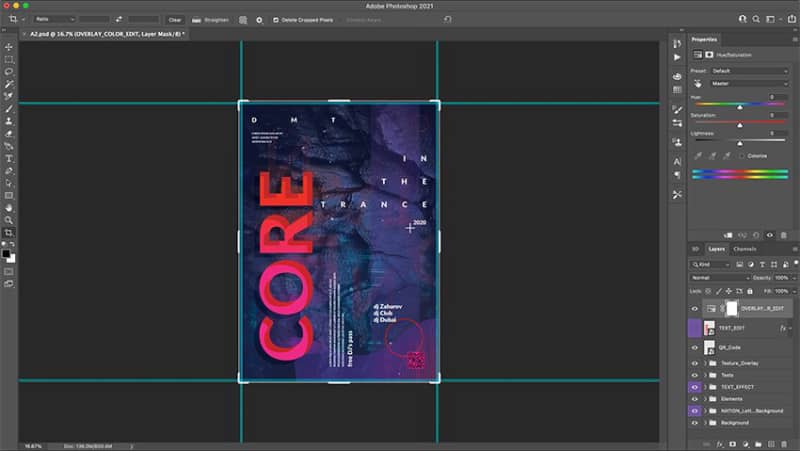The height and width of the screenshot is (451, 800).
Task: Click the Clear button
Action: tap(175, 20)
